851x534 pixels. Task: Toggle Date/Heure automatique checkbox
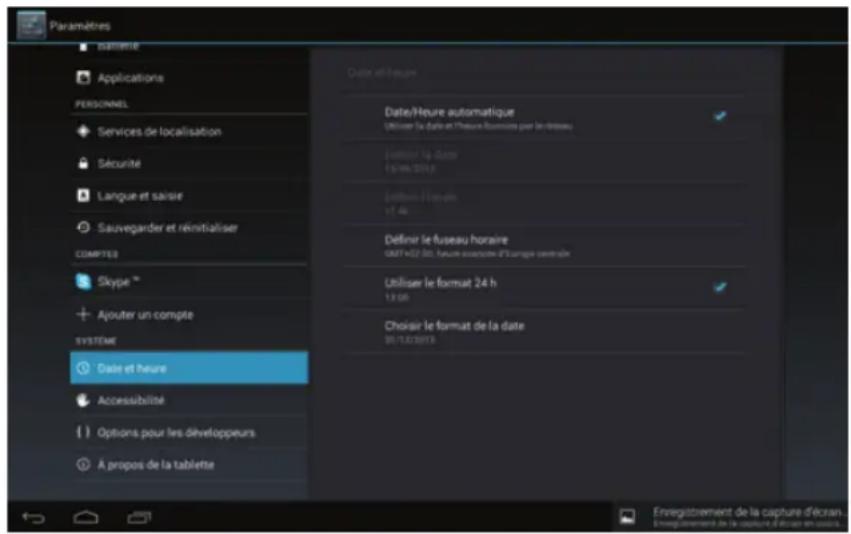click(720, 116)
